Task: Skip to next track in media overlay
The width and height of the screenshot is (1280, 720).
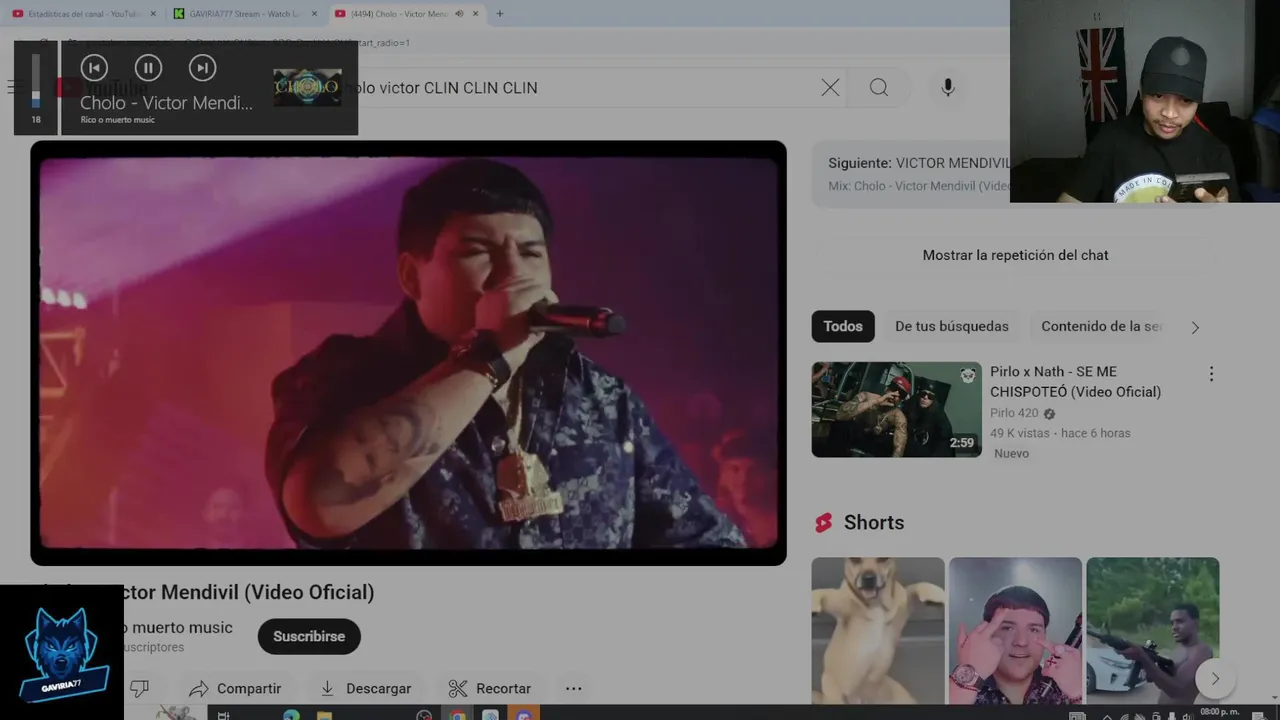Action: pos(202,68)
